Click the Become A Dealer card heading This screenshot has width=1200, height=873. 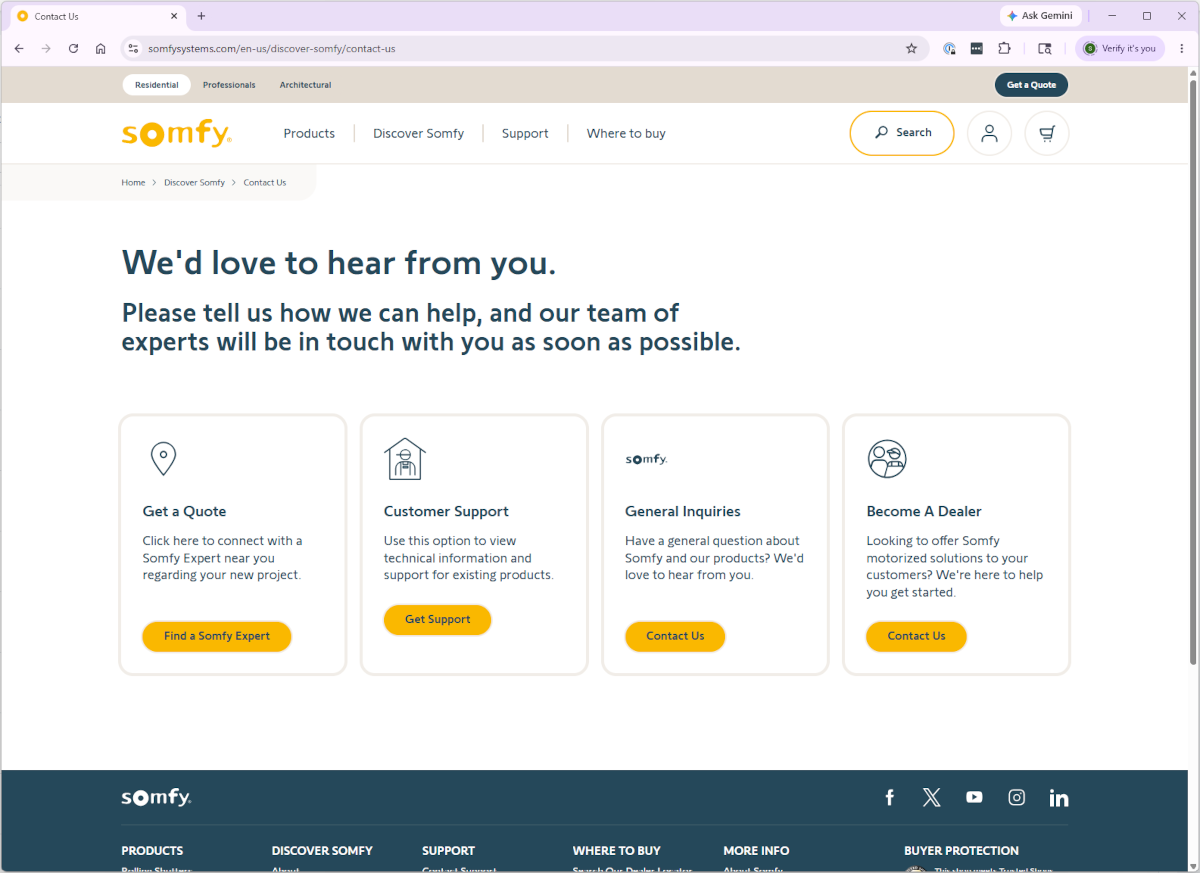pyautogui.click(x=924, y=511)
